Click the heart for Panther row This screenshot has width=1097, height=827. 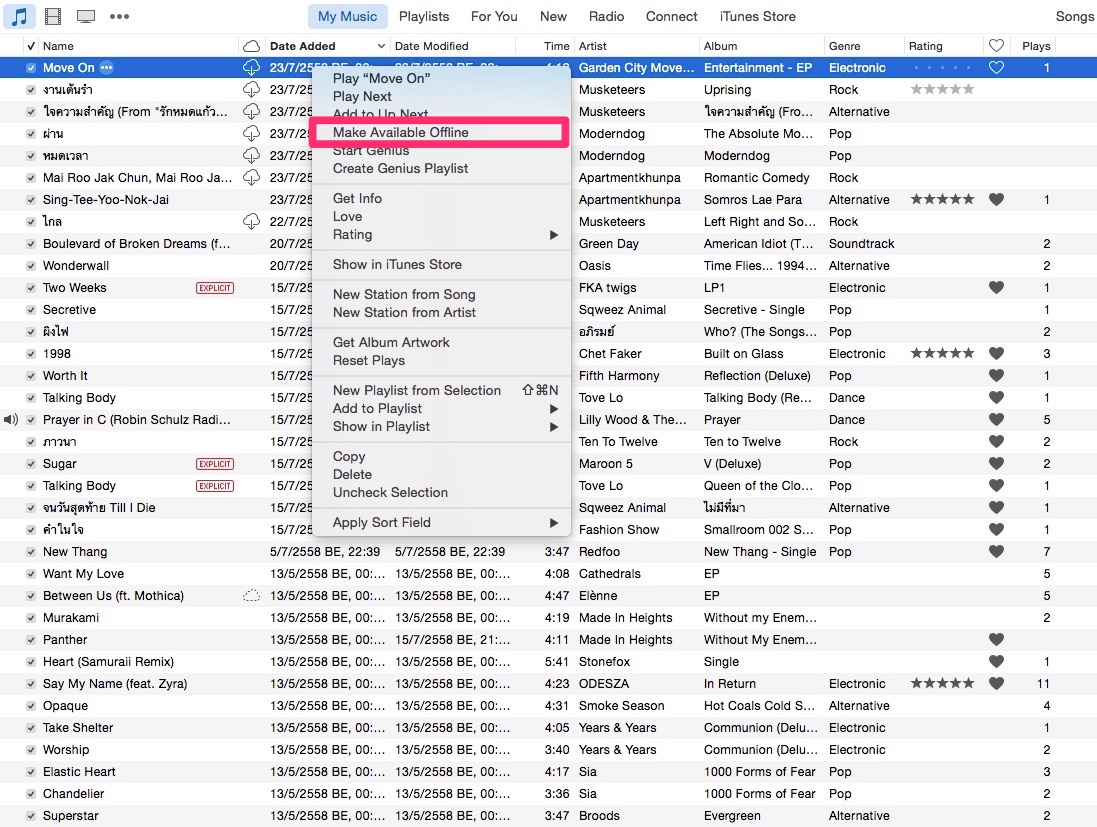tap(996, 639)
